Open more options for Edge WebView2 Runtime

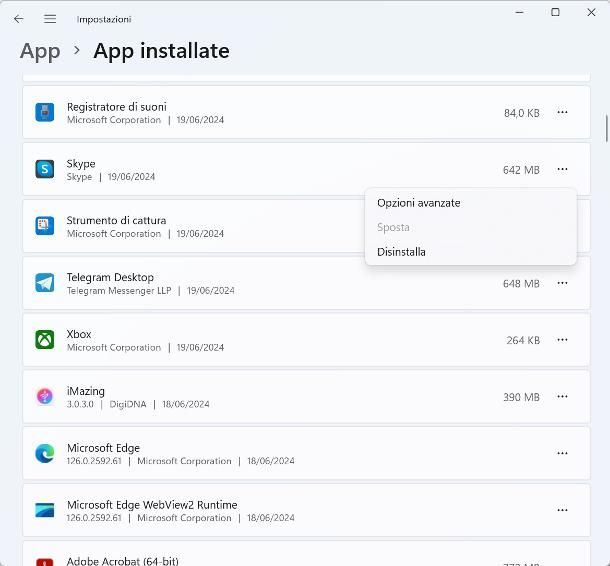point(562,510)
